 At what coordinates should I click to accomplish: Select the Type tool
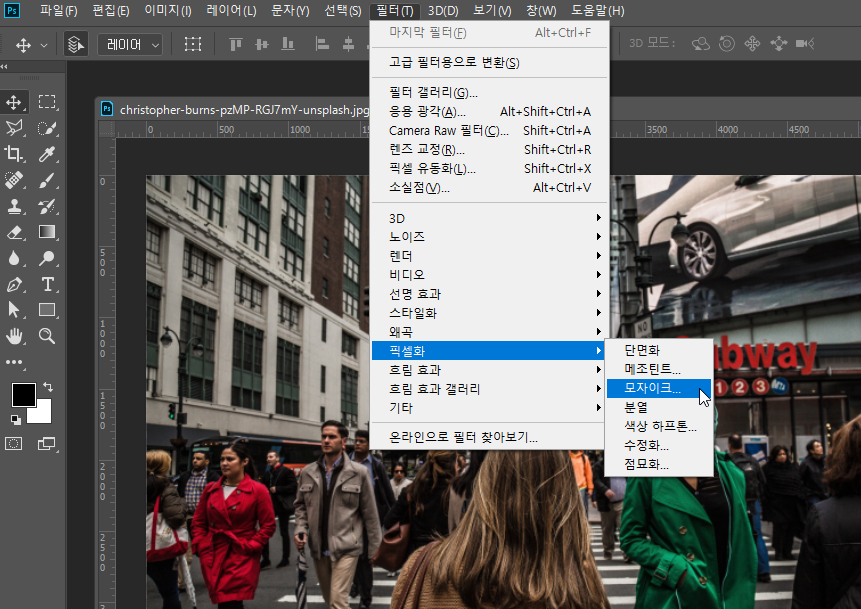click(46, 286)
